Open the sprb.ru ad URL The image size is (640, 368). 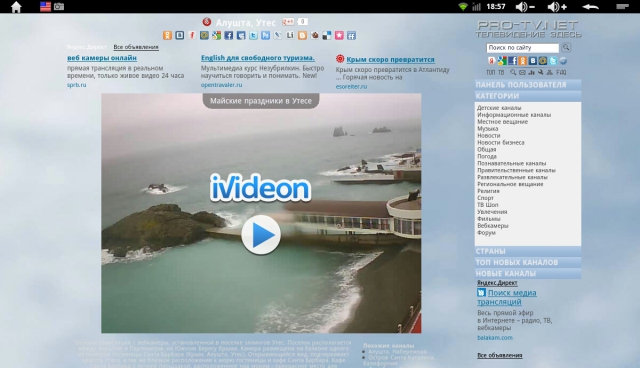pyautogui.click(x=77, y=85)
